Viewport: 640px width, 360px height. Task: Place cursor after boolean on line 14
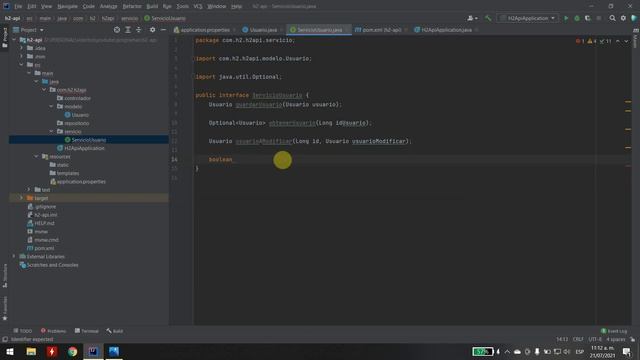(233, 160)
